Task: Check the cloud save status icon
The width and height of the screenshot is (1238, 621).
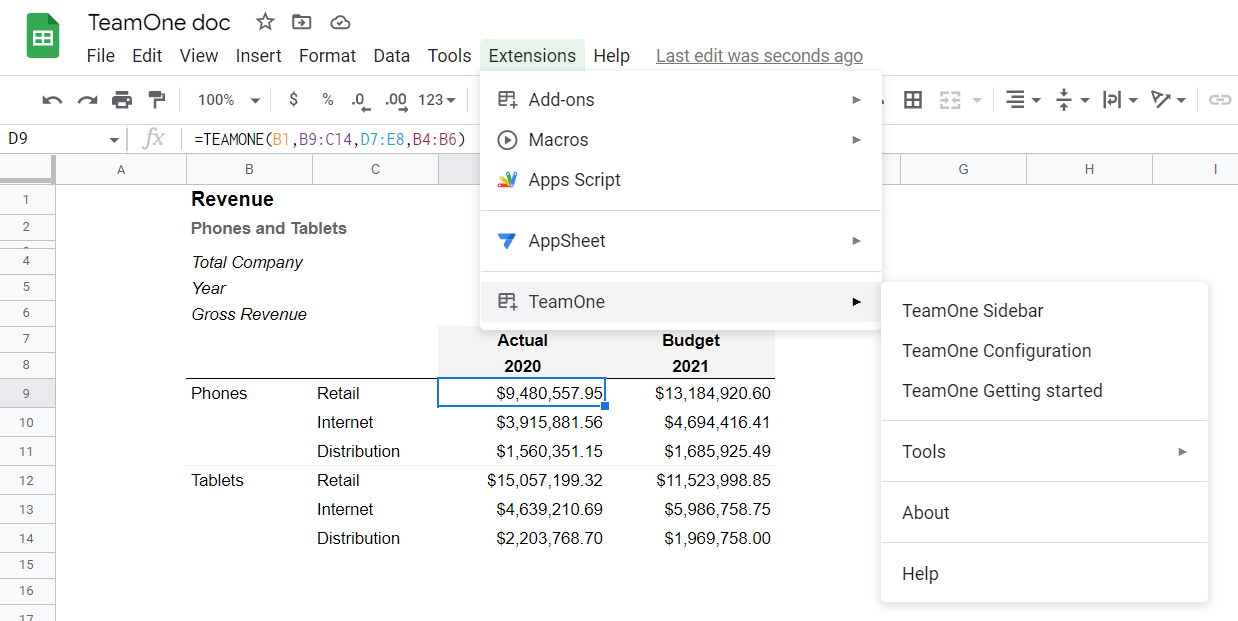Action: coord(340,22)
